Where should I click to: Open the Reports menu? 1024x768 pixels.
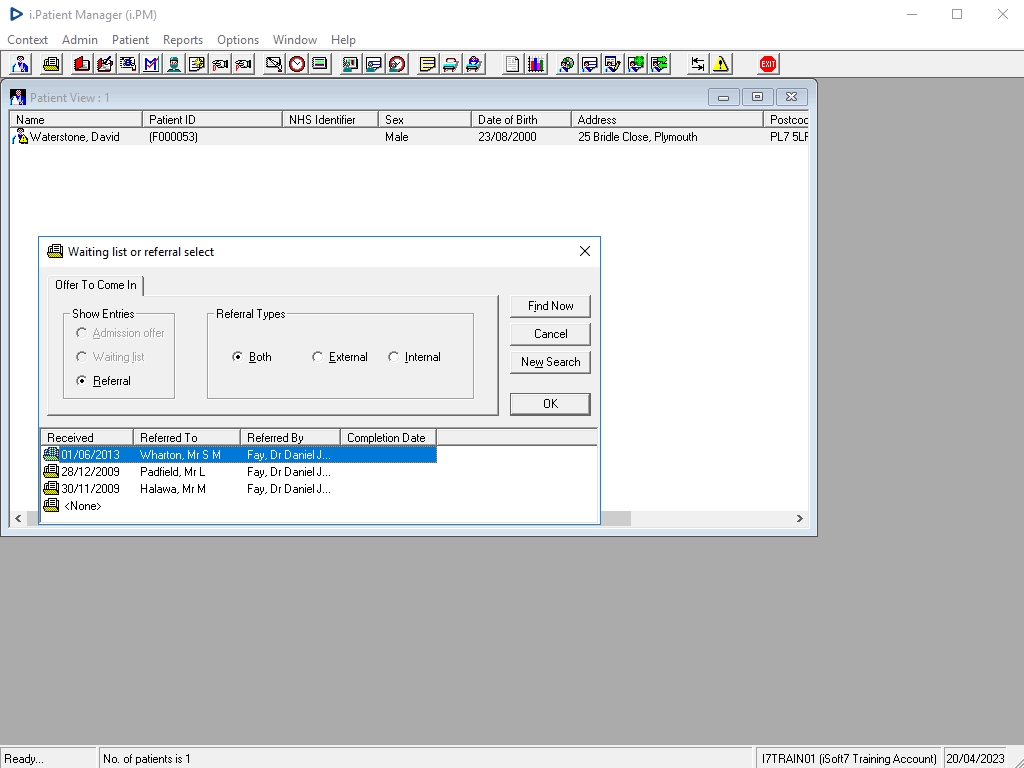tap(183, 40)
